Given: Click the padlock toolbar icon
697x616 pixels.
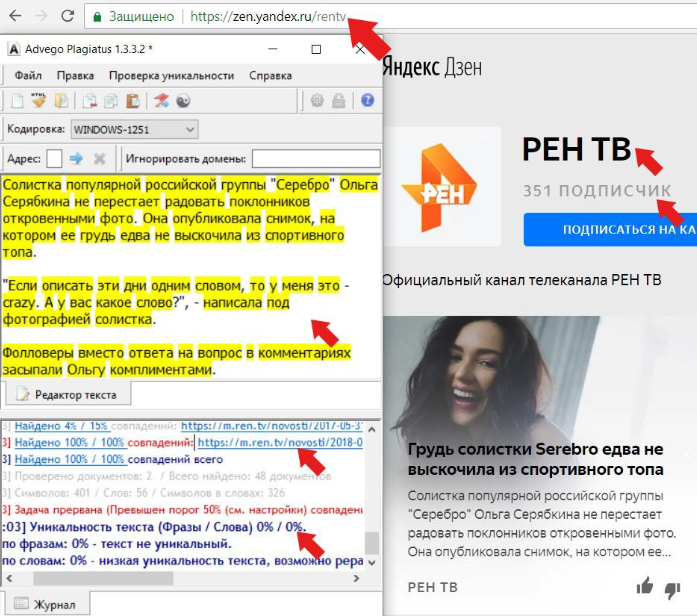Looking at the screenshot, I should click(x=338, y=100).
